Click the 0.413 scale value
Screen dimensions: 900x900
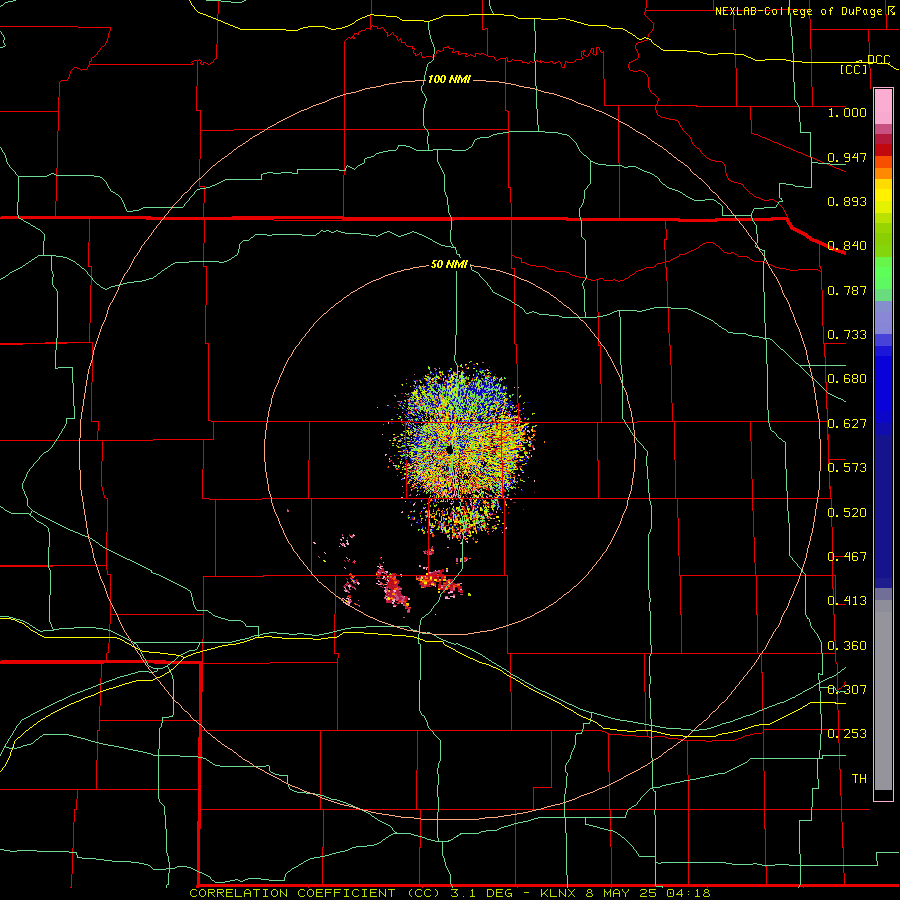847,601
